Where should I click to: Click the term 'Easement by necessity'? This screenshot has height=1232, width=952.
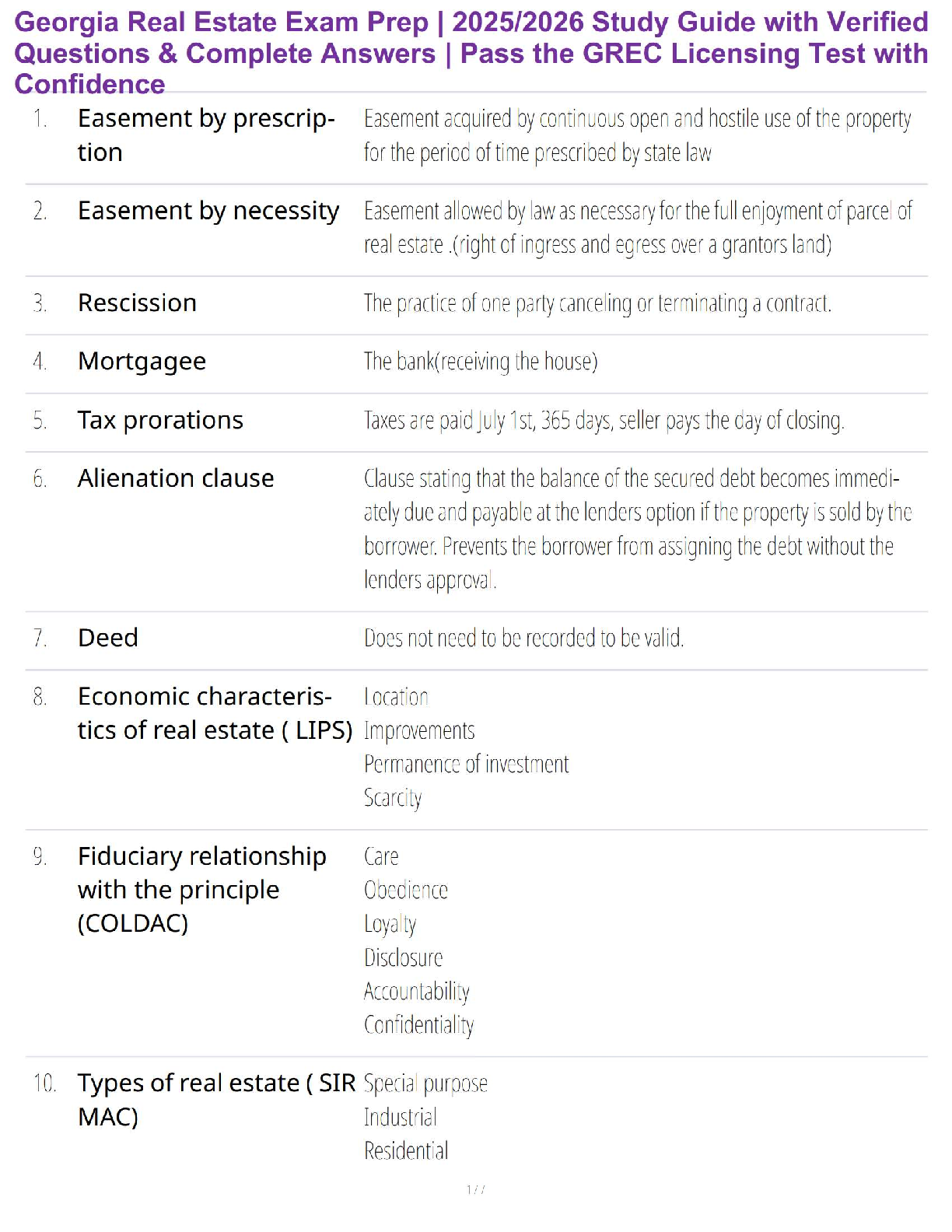coord(208,211)
